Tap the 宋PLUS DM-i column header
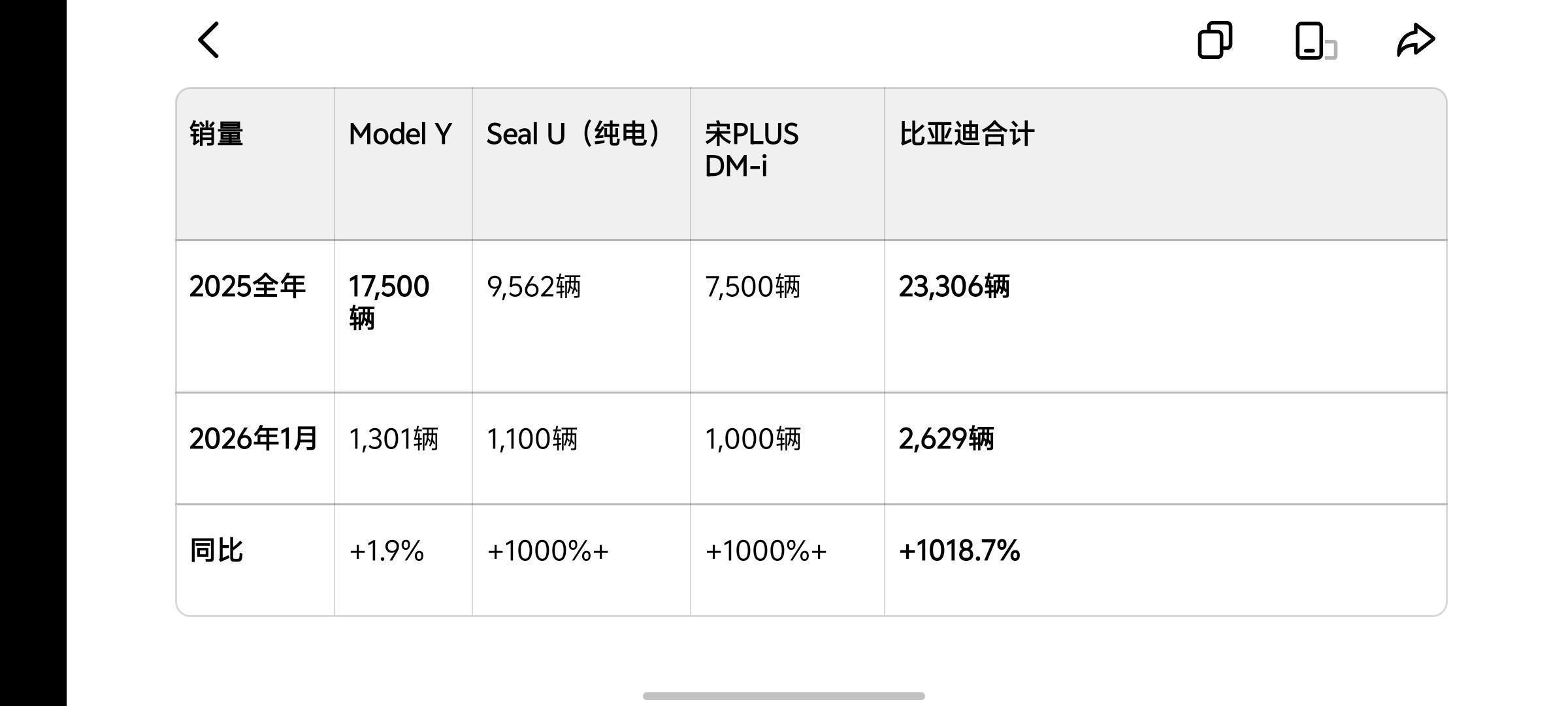 point(751,150)
